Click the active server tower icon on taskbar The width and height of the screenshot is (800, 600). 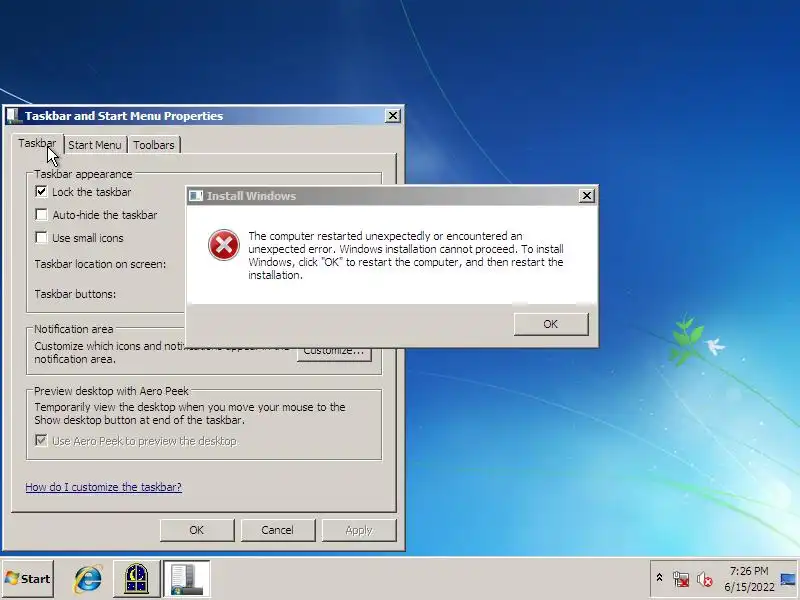click(186, 579)
